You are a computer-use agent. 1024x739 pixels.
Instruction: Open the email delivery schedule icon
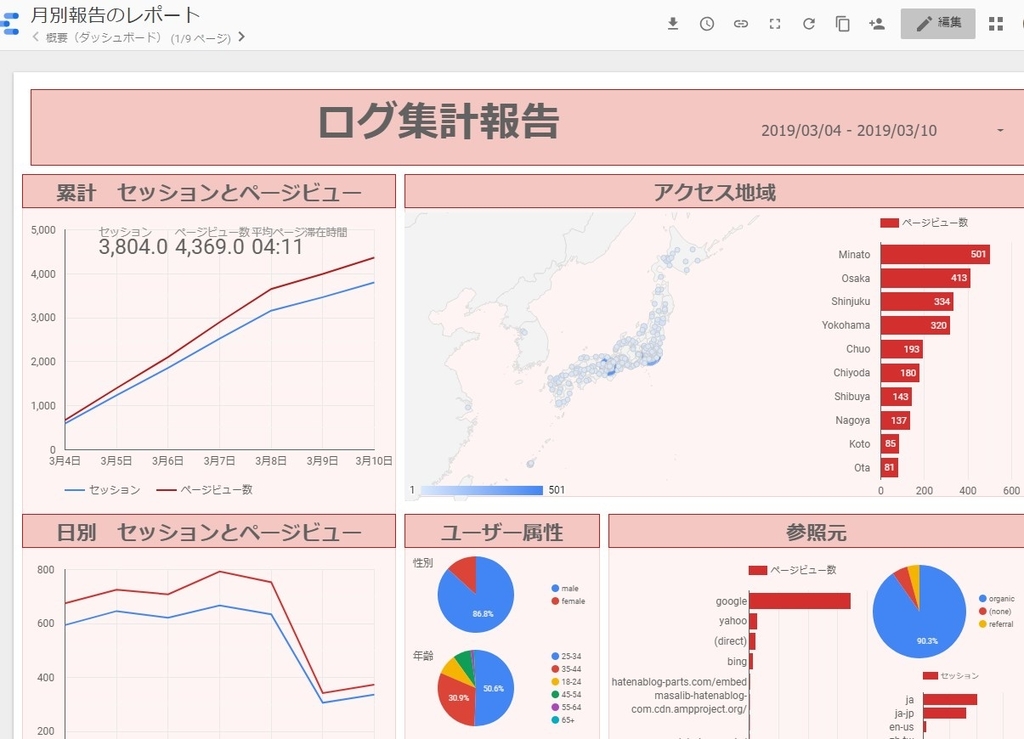coord(707,23)
